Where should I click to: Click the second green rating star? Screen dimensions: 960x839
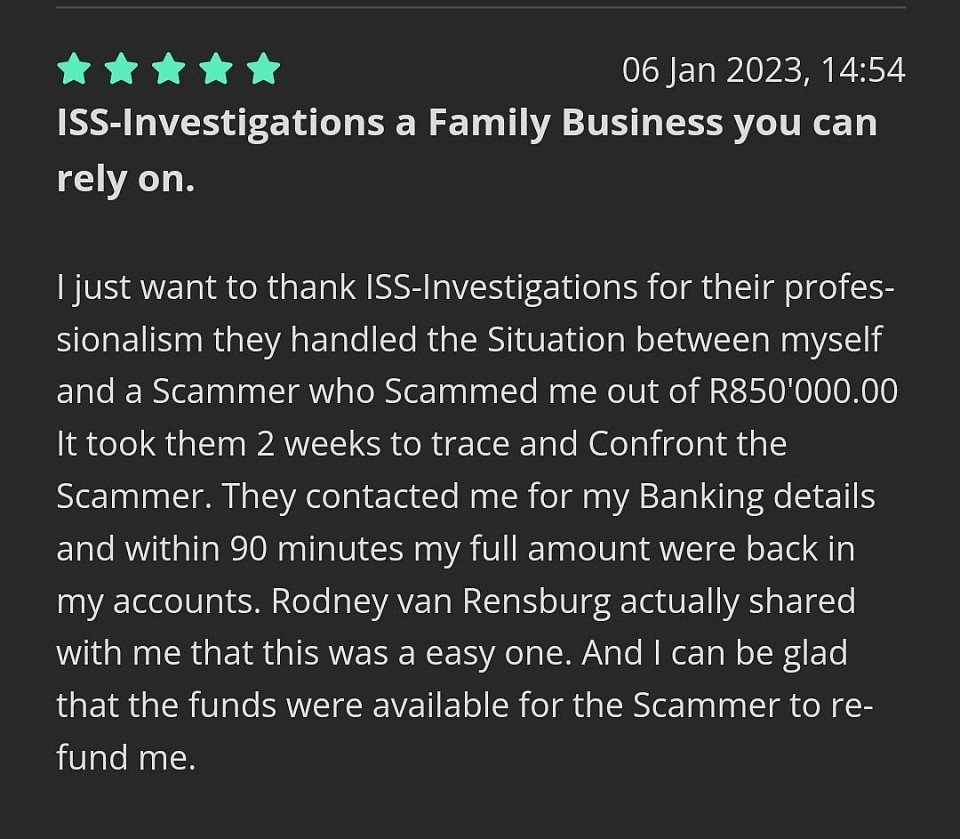point(121,68)
